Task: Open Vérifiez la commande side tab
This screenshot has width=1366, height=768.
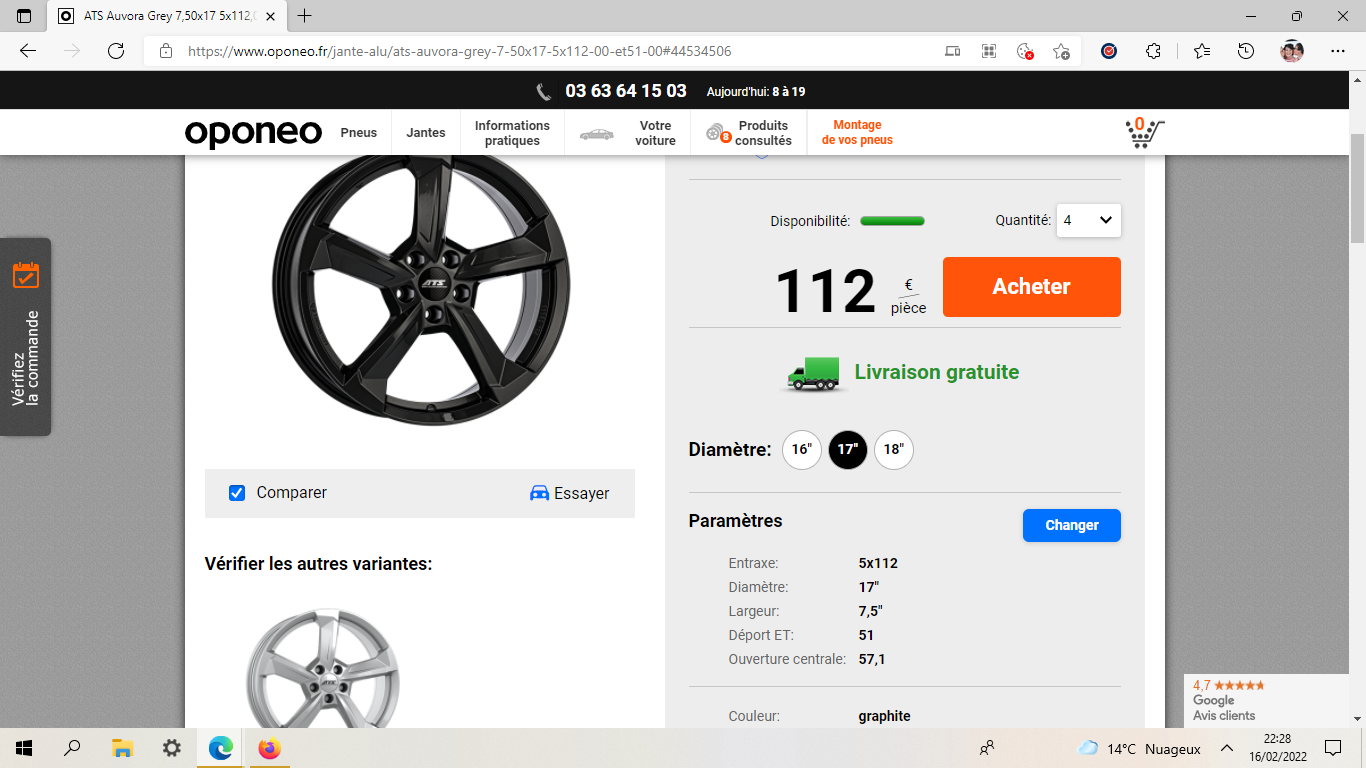Action: click(x=25, y=337)
